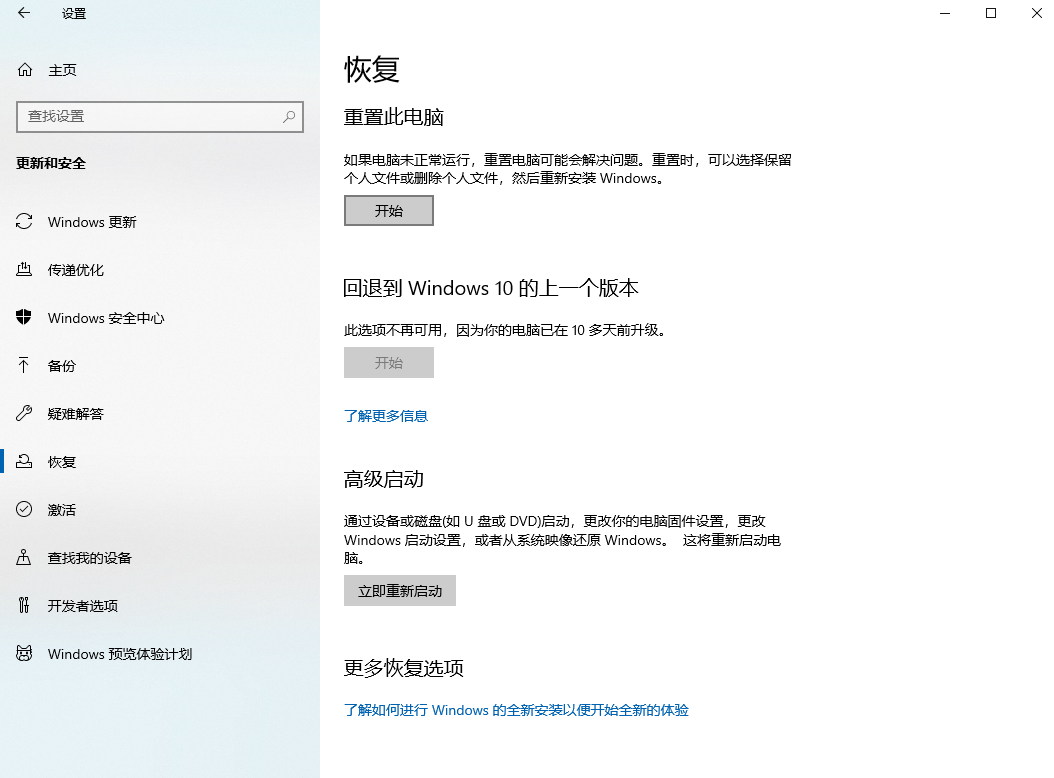Click the 传递优化 icon
Viewport: 1054px width, 778px height.
point(24,270)
